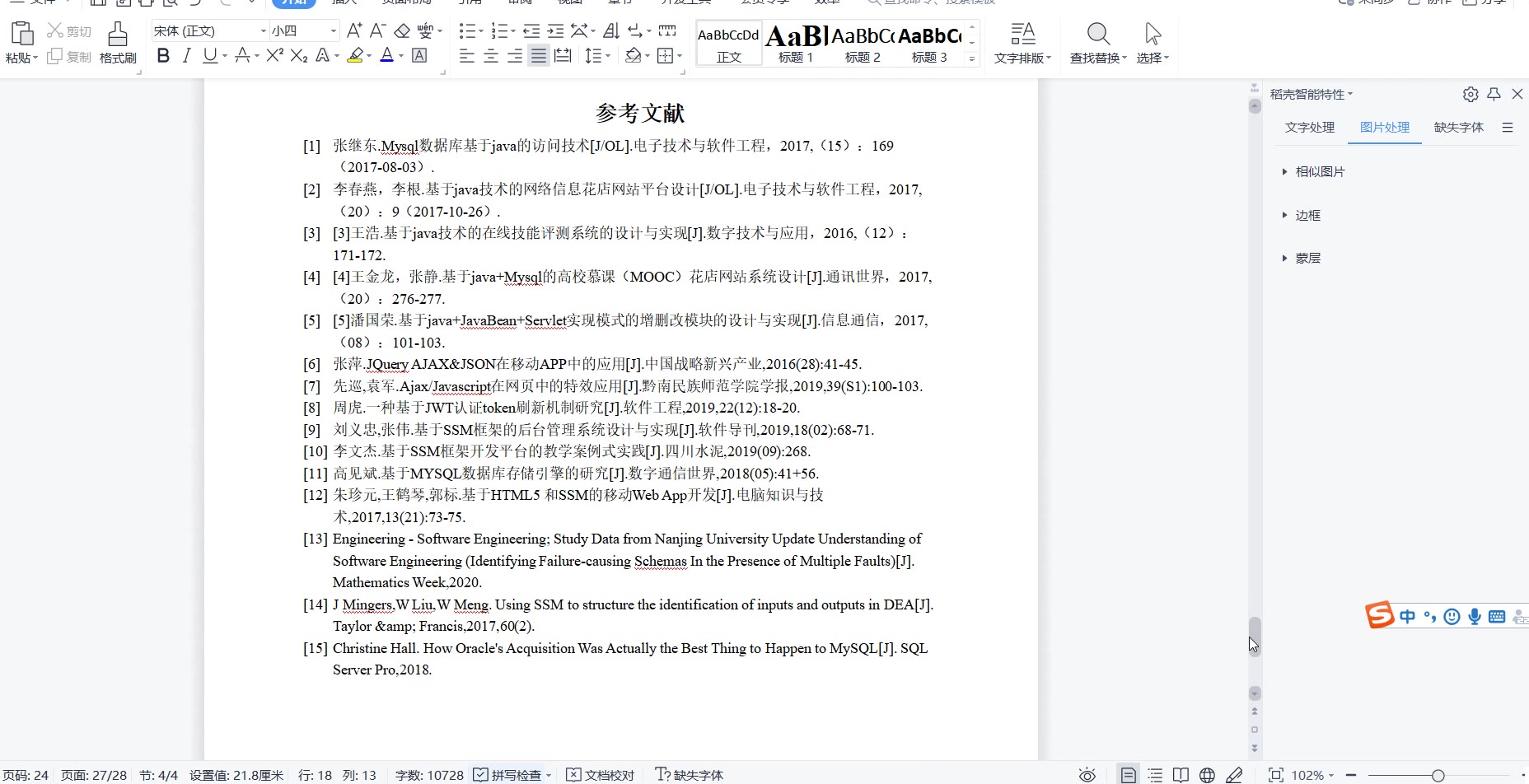Increase font size with A+ icon
Viewport: 1529px width, 784px height.
coord(354,31)
